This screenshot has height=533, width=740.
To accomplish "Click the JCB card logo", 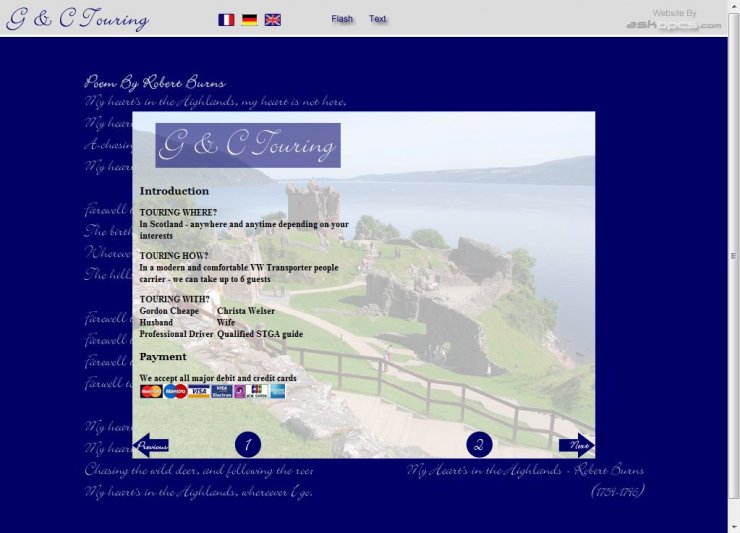I will coord(257,391).
